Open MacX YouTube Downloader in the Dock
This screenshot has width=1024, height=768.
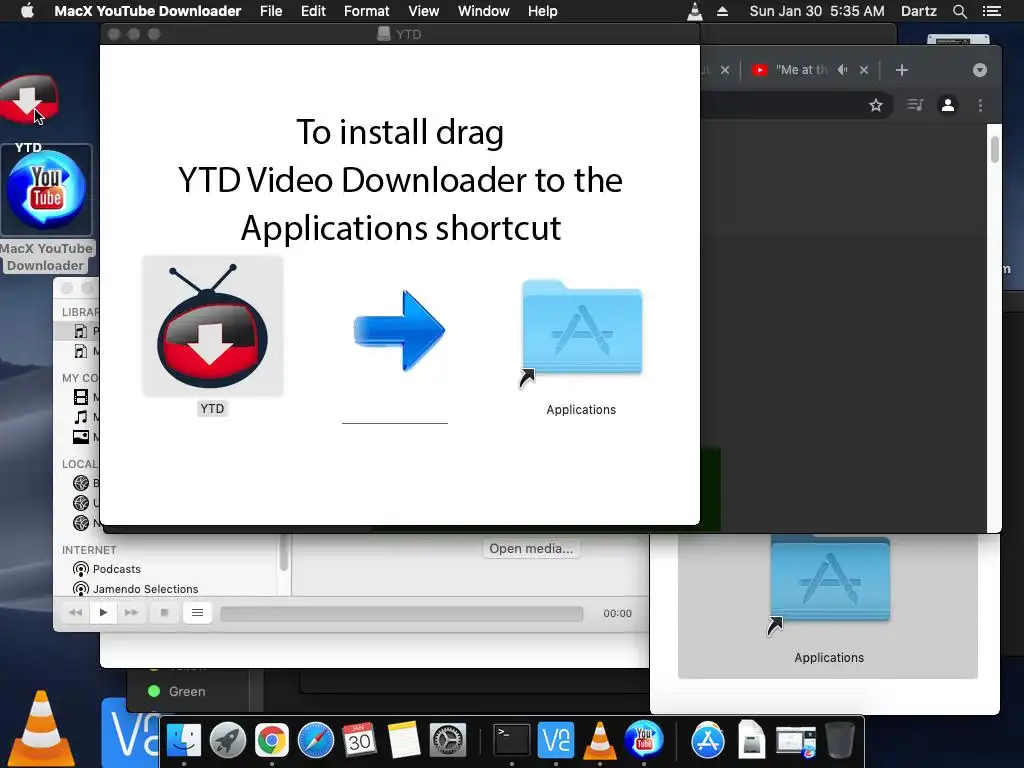point(643,740)
